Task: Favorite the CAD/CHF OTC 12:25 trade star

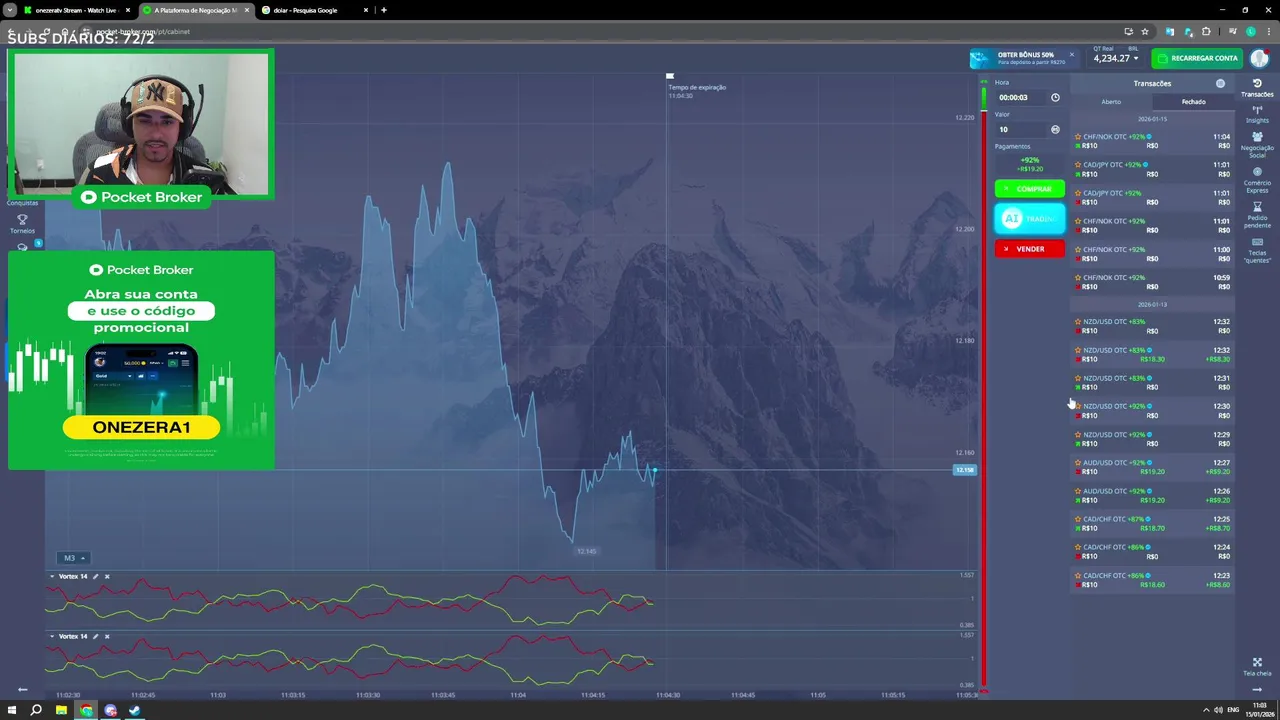Action: click(x=1078, y=520)
